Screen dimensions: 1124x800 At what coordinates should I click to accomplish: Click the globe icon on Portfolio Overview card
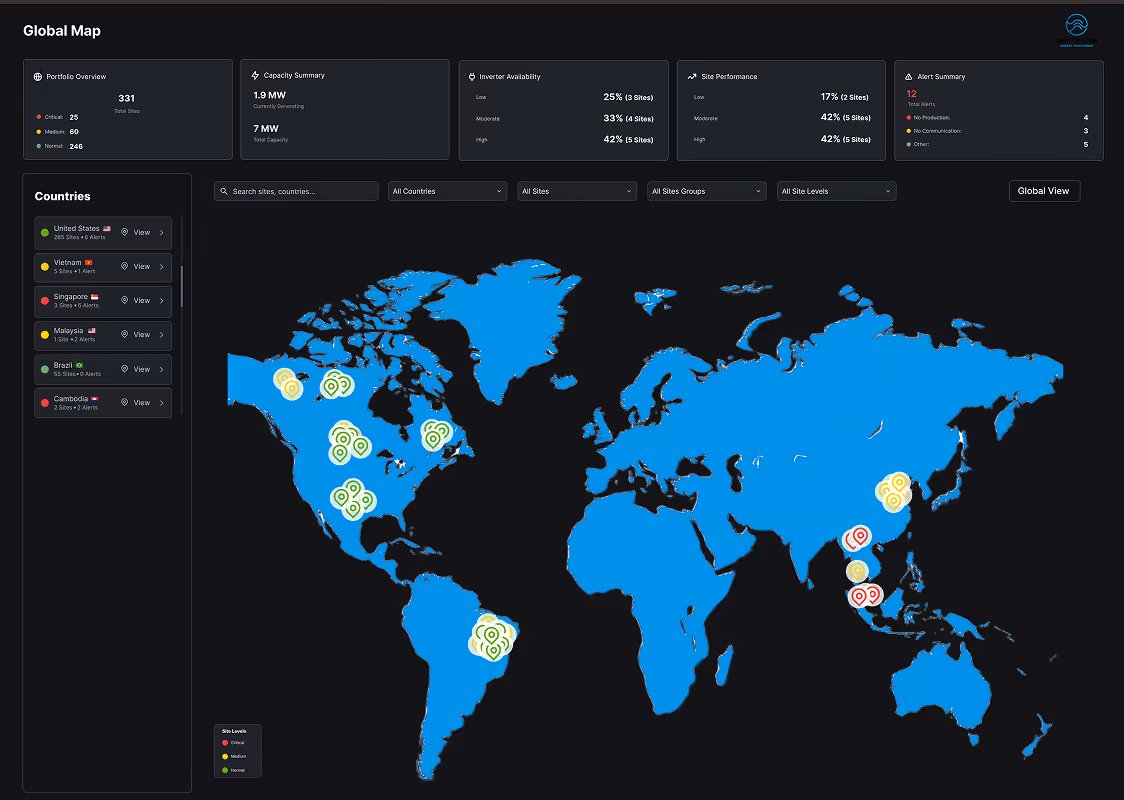(x=38, y=77)
